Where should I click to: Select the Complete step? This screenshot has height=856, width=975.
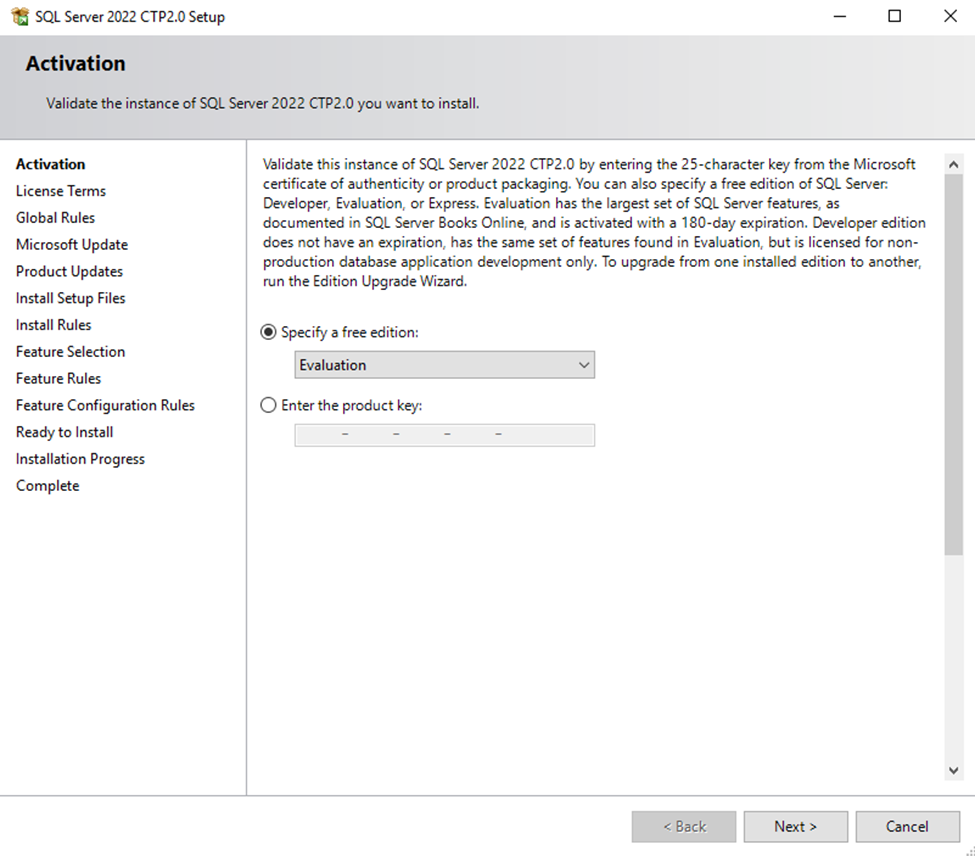[x=48, y=486]
